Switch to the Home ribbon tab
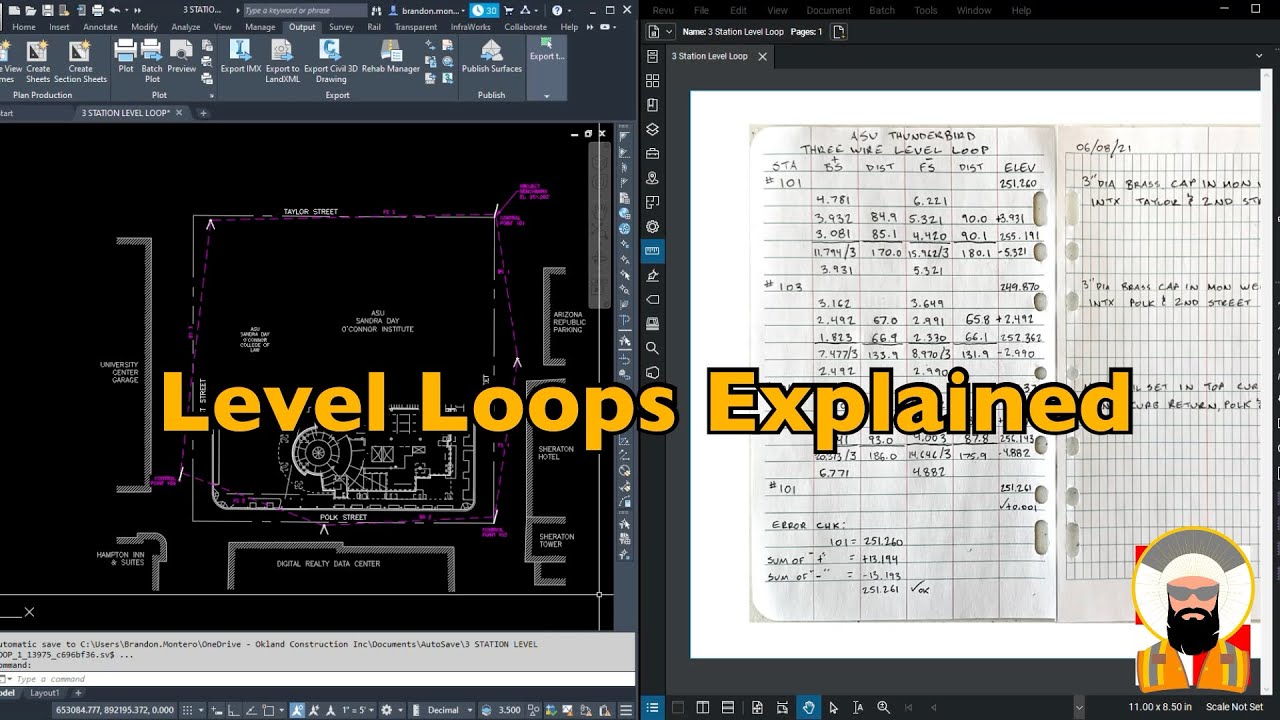 click(x=23, y=27)
